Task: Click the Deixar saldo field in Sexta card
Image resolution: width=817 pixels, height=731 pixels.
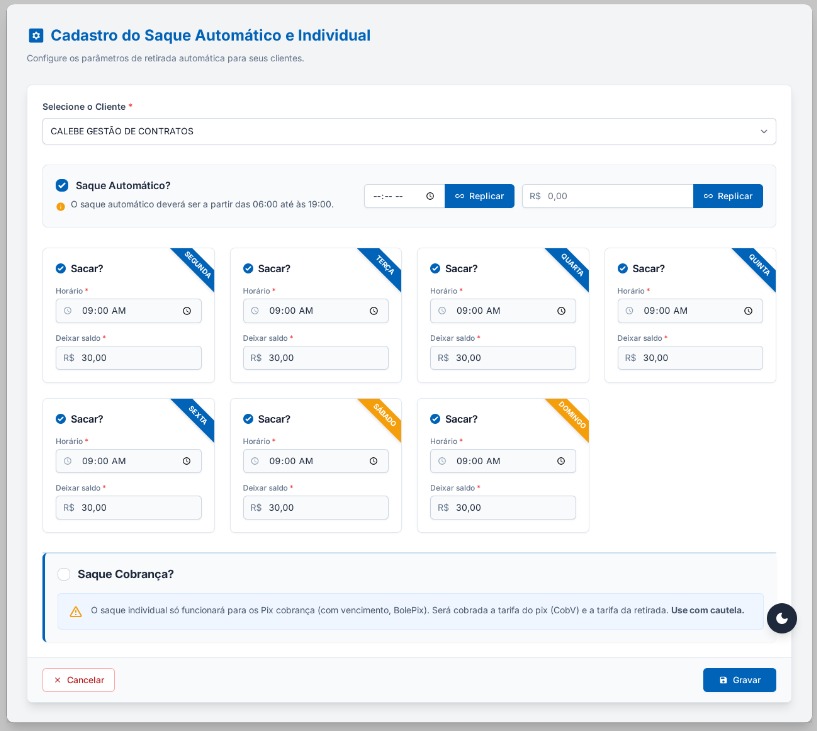Action: (x=130, y=508)
